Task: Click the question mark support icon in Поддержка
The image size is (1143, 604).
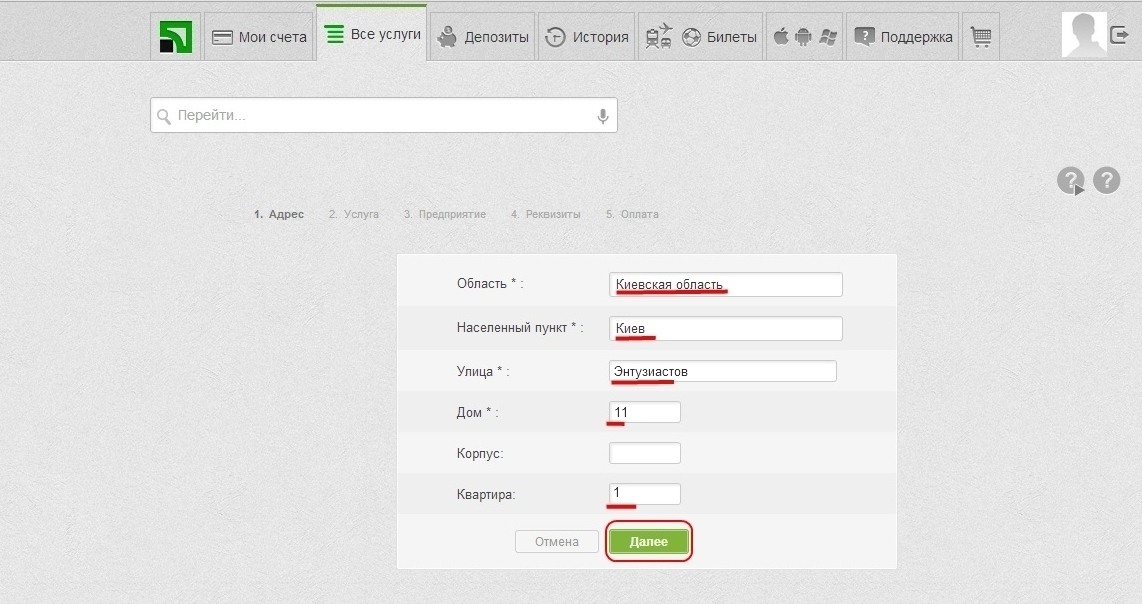Action: click(864, 36)
